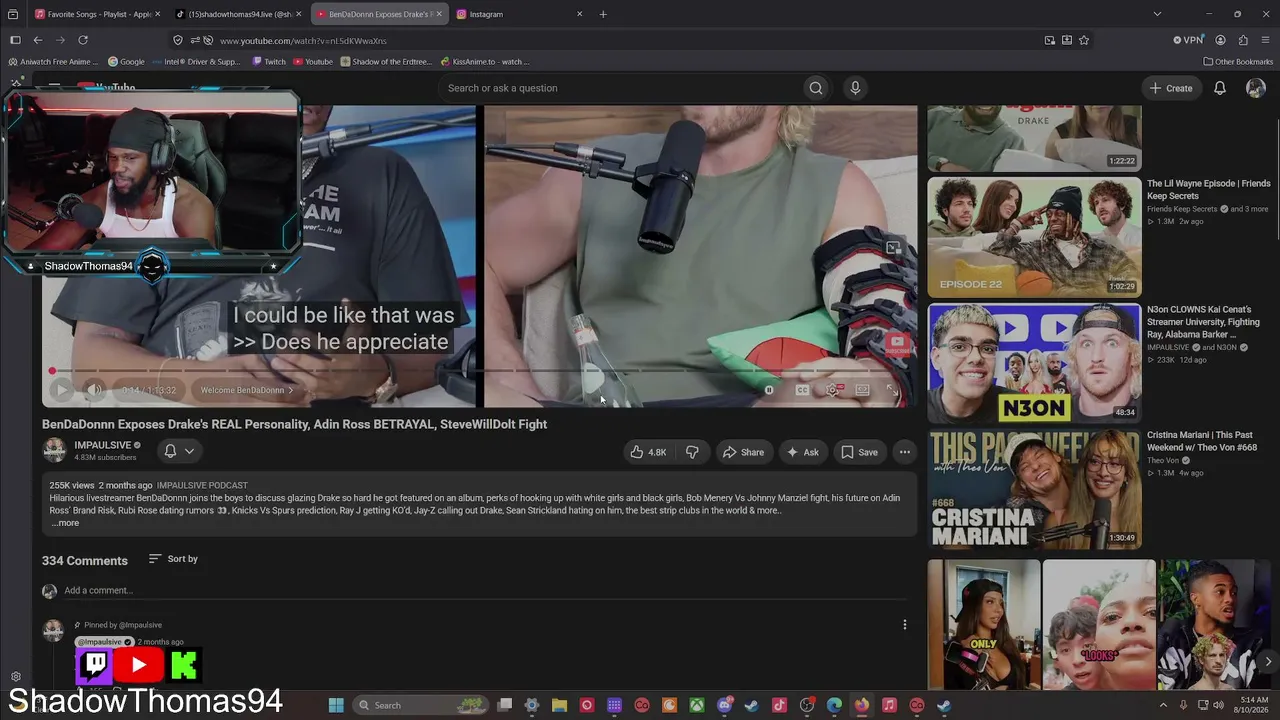The image size is (1280, 720).
Task: Click the Ask button under the video
Action: click(802, 452)
